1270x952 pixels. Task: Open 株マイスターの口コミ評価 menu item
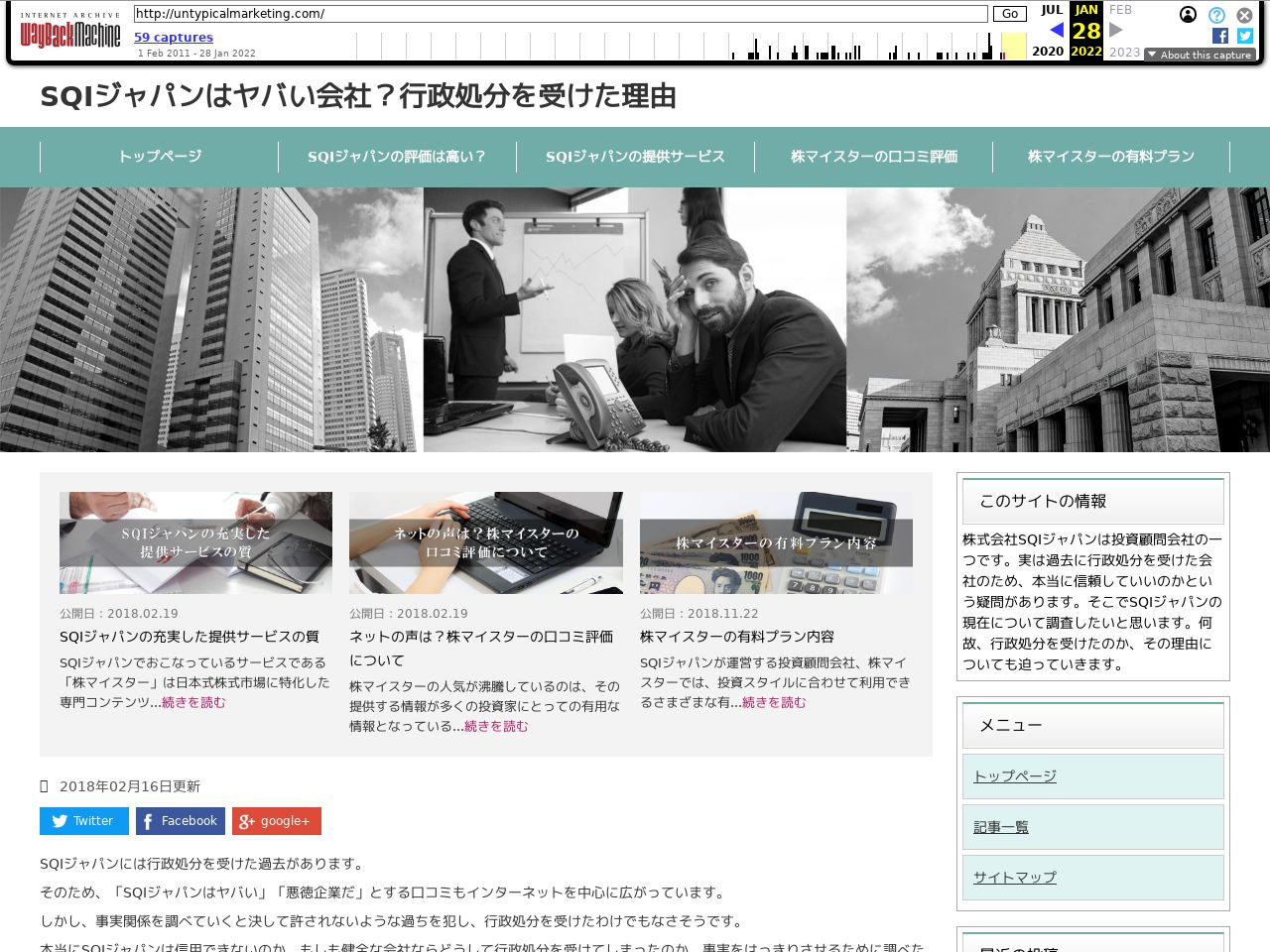click(873, 157)
